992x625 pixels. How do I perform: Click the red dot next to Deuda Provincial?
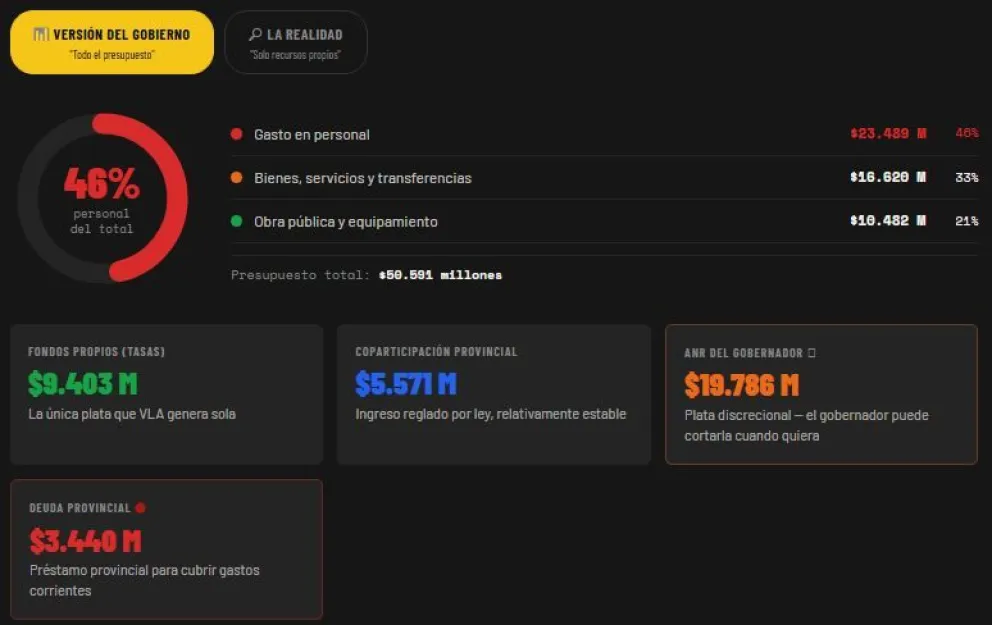pos(140,508)
